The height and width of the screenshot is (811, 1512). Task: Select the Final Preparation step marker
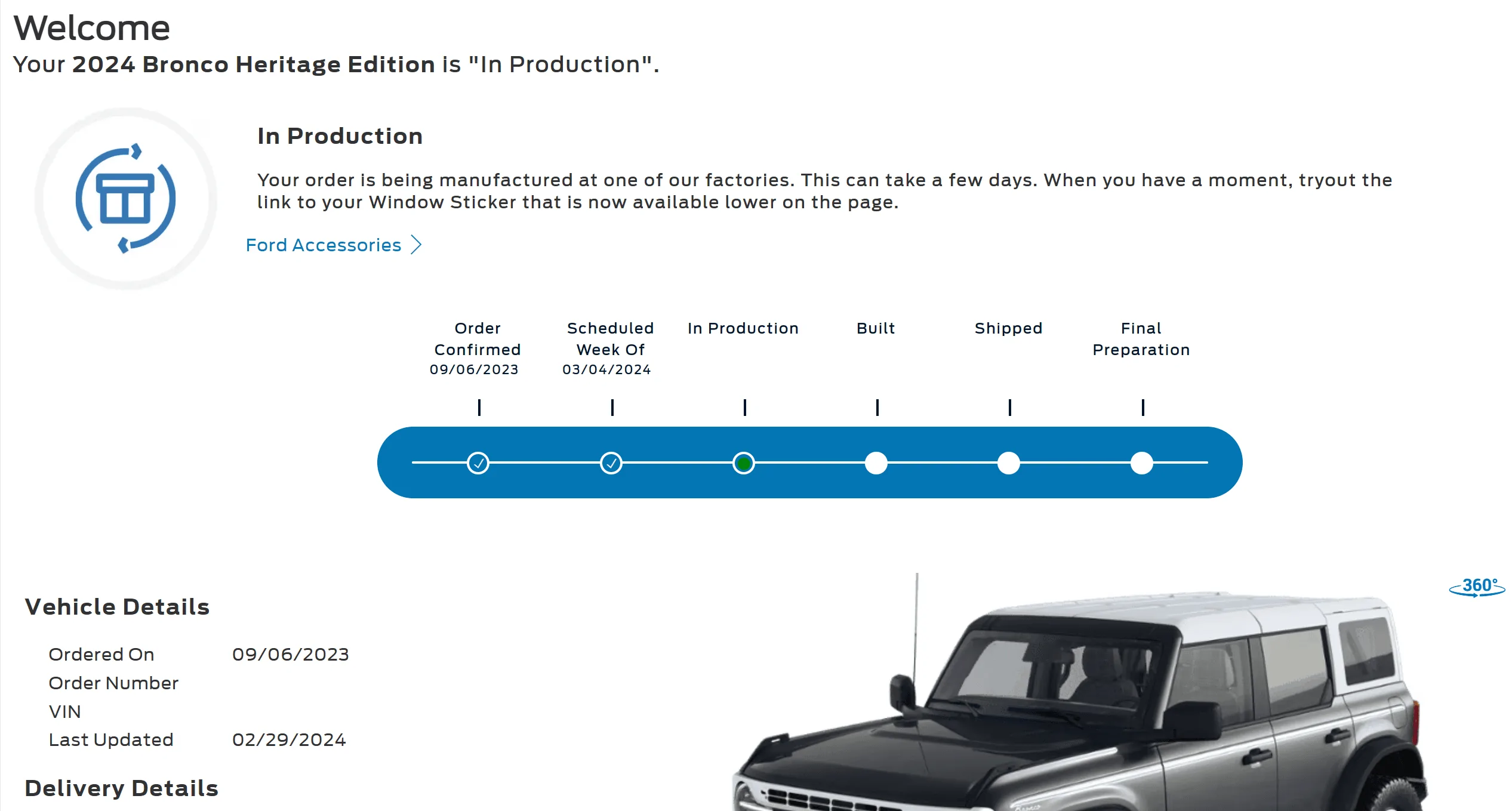[1142, 463]
